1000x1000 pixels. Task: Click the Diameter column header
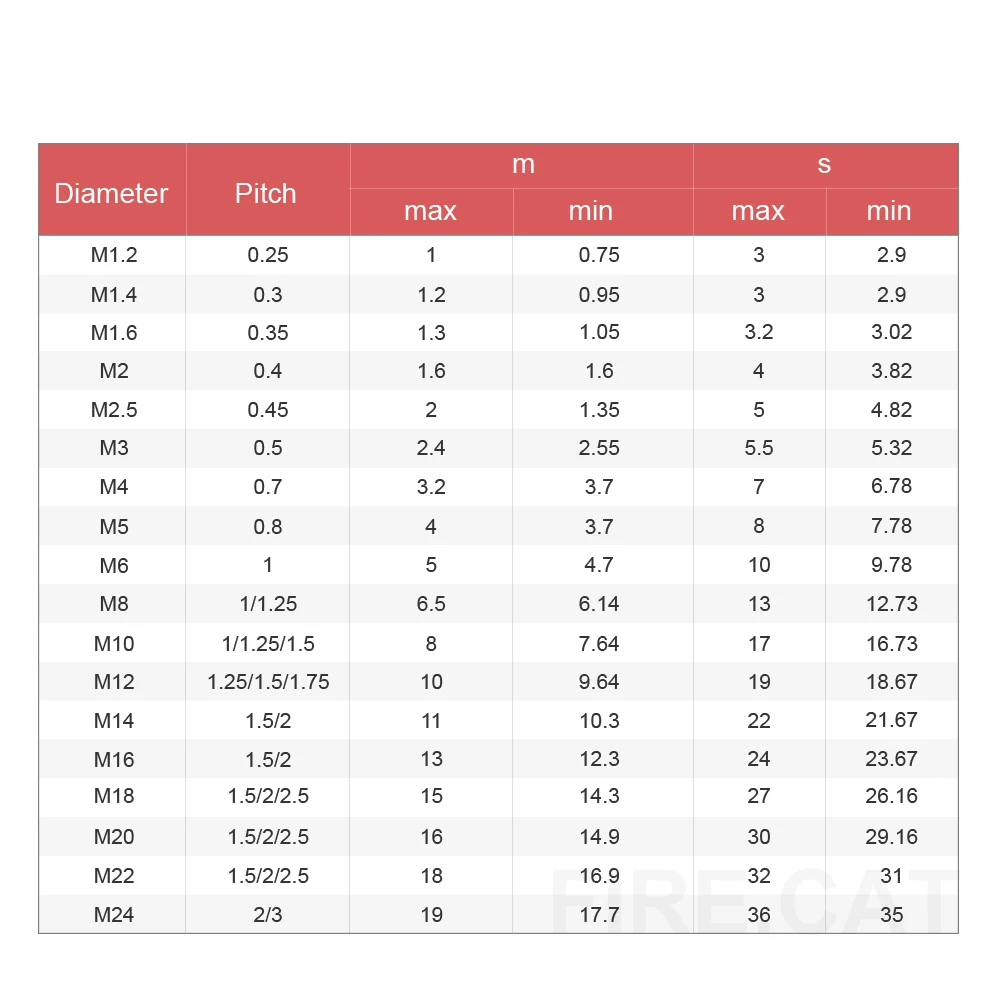[111, 193]
